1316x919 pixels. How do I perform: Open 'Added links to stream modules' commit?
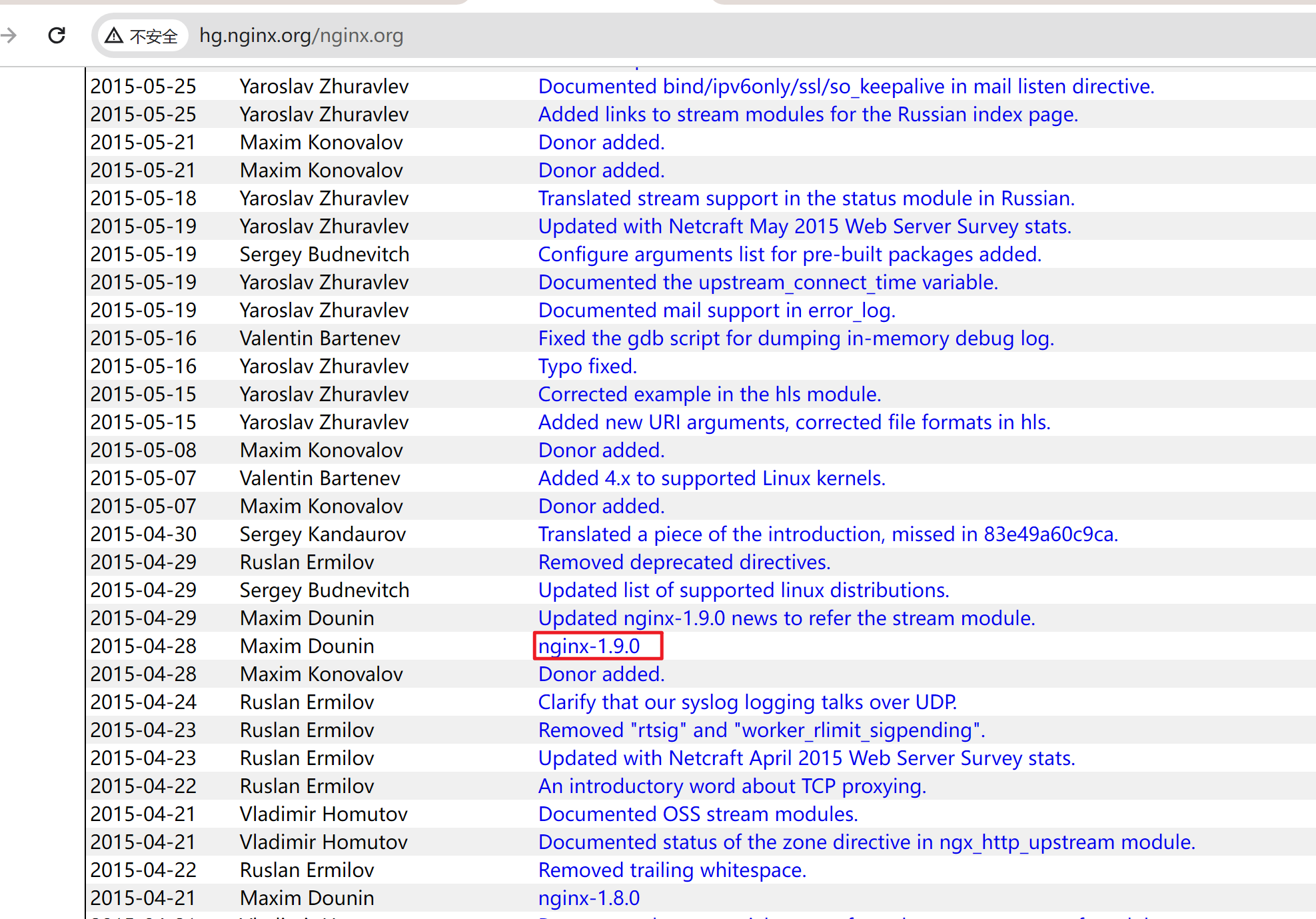[808, 114]
